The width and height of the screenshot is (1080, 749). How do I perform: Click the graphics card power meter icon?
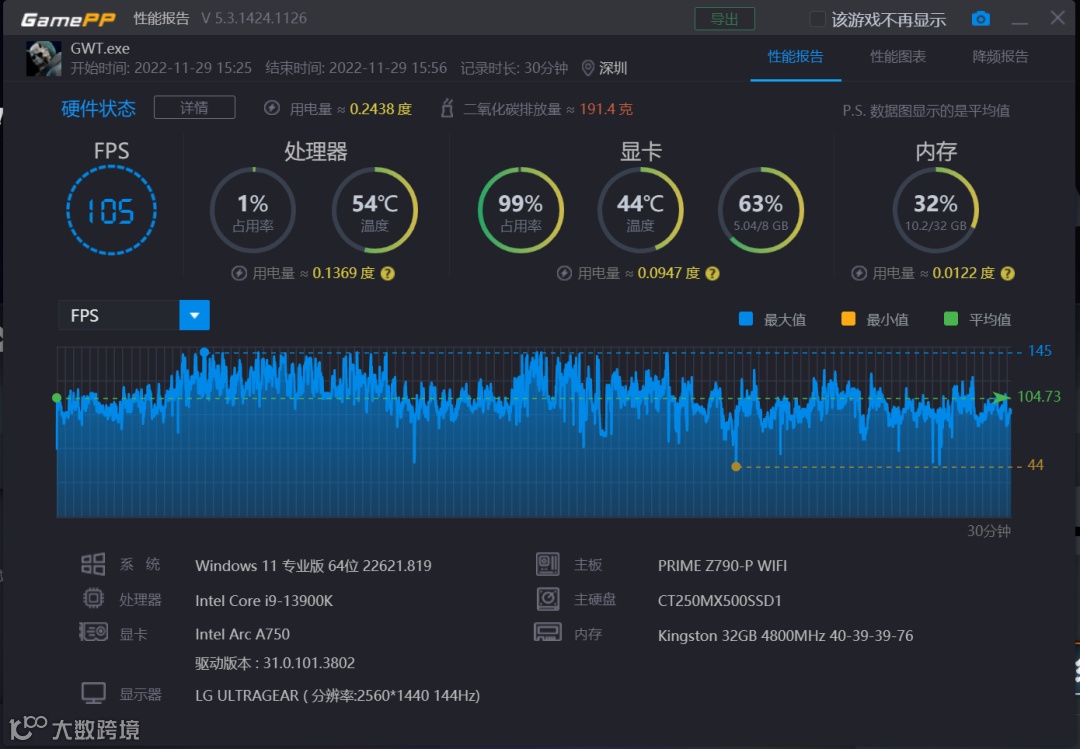564,274
